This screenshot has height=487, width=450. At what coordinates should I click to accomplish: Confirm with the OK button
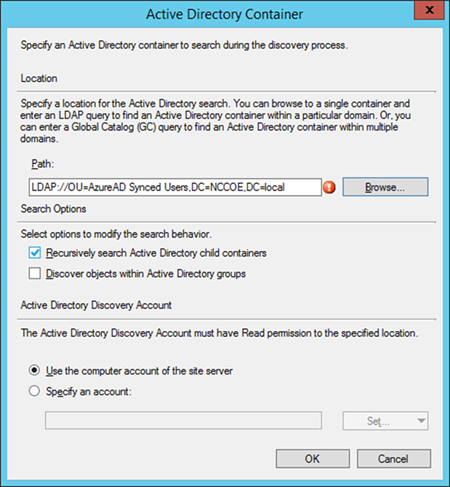313,459
